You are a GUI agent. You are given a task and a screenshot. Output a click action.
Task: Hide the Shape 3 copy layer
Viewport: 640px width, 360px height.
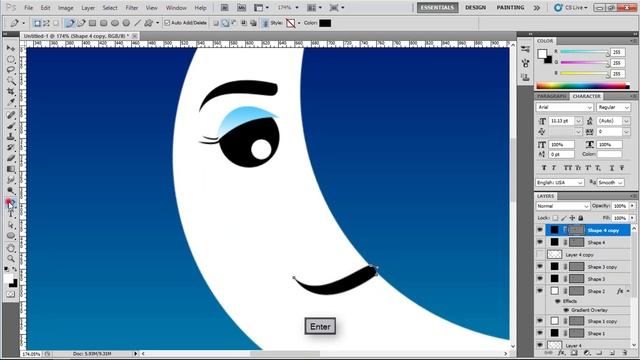pyautogui.click(x=540, y=267)
